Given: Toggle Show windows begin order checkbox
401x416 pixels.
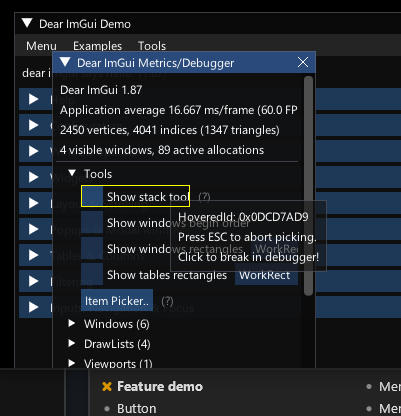Looking at the screenshot, I should (92, 222).
